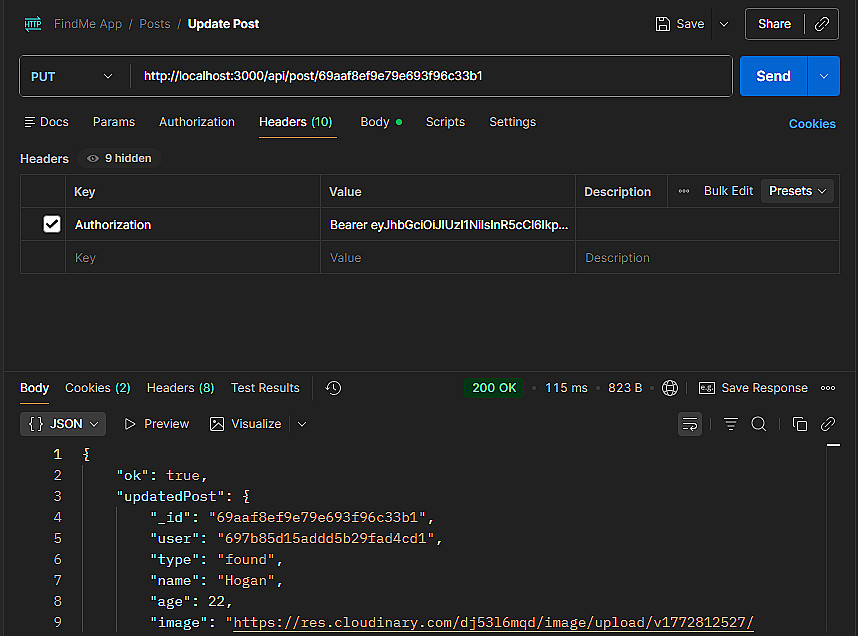Toggle word wrap icon in response toolbar
The image size is (858, 636).
(690, 424)
